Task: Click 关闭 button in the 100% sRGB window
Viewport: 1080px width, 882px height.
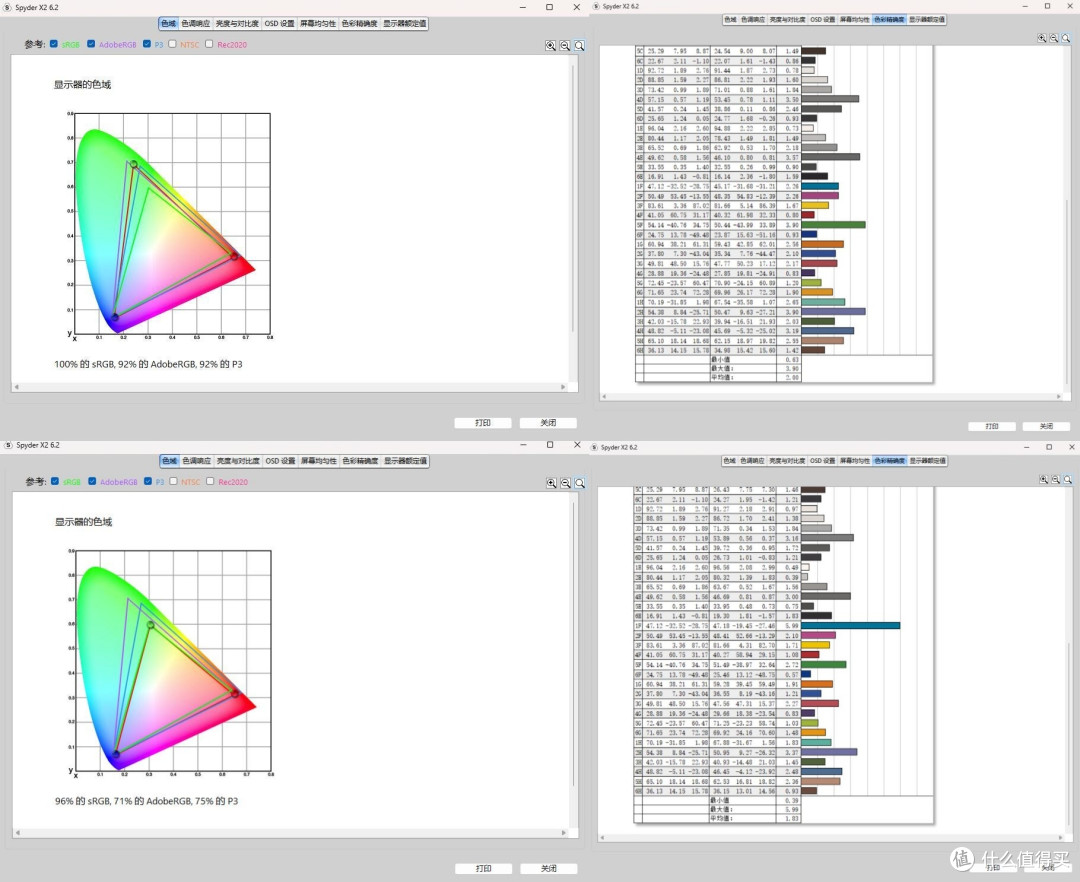Action: click(548, 423)
